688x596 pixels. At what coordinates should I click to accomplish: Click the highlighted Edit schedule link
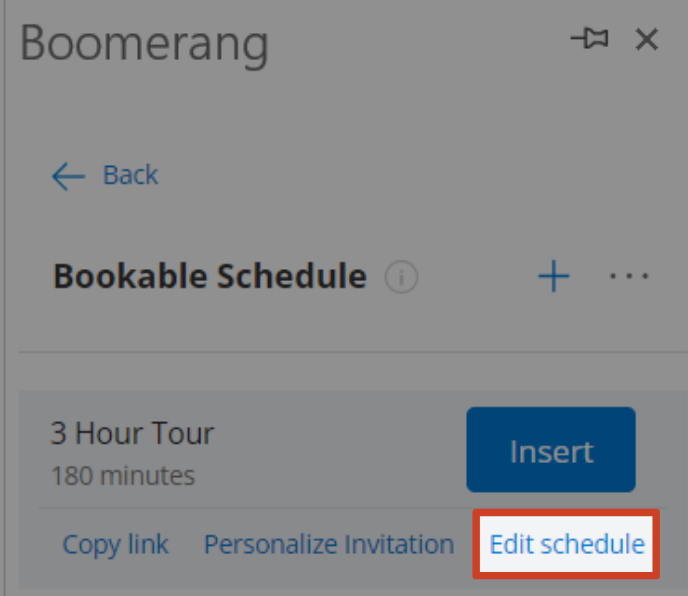click(567, 544)
